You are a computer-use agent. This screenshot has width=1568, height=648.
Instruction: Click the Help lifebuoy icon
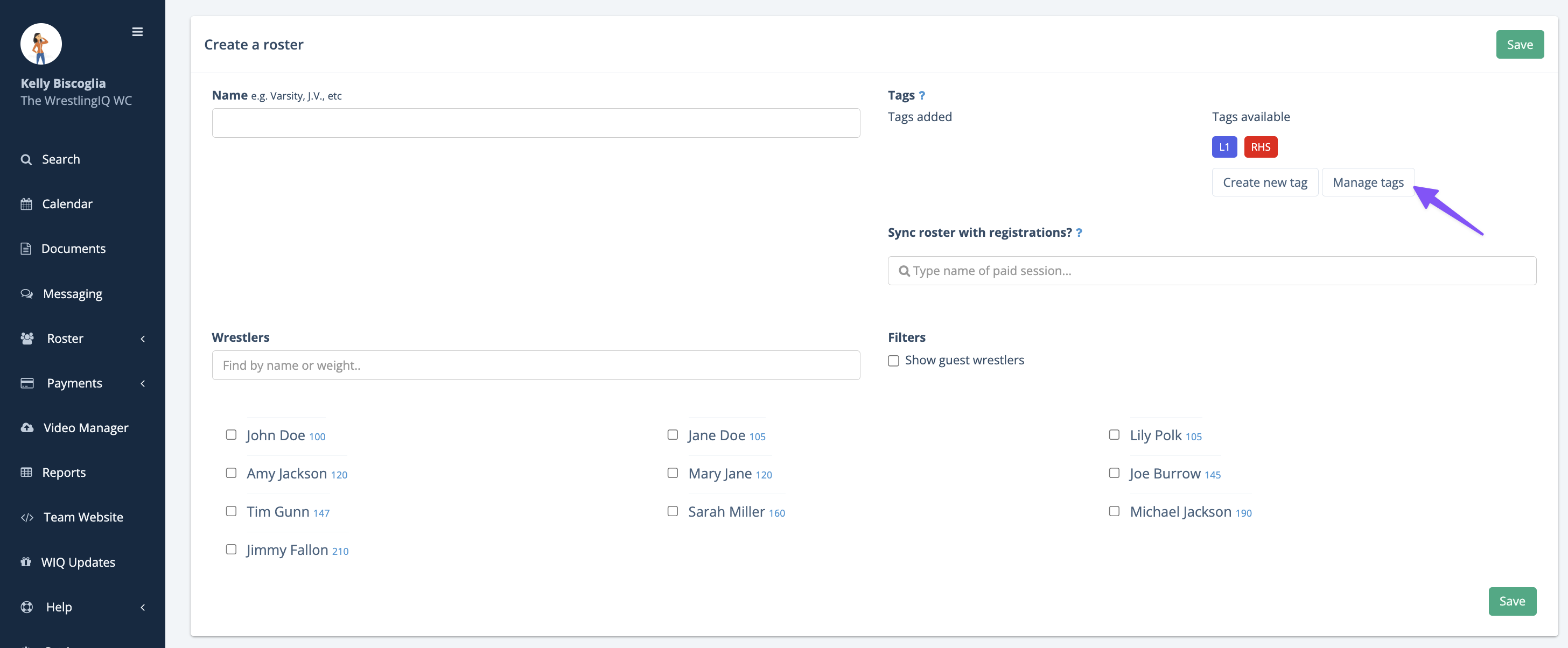coord(27,607)
